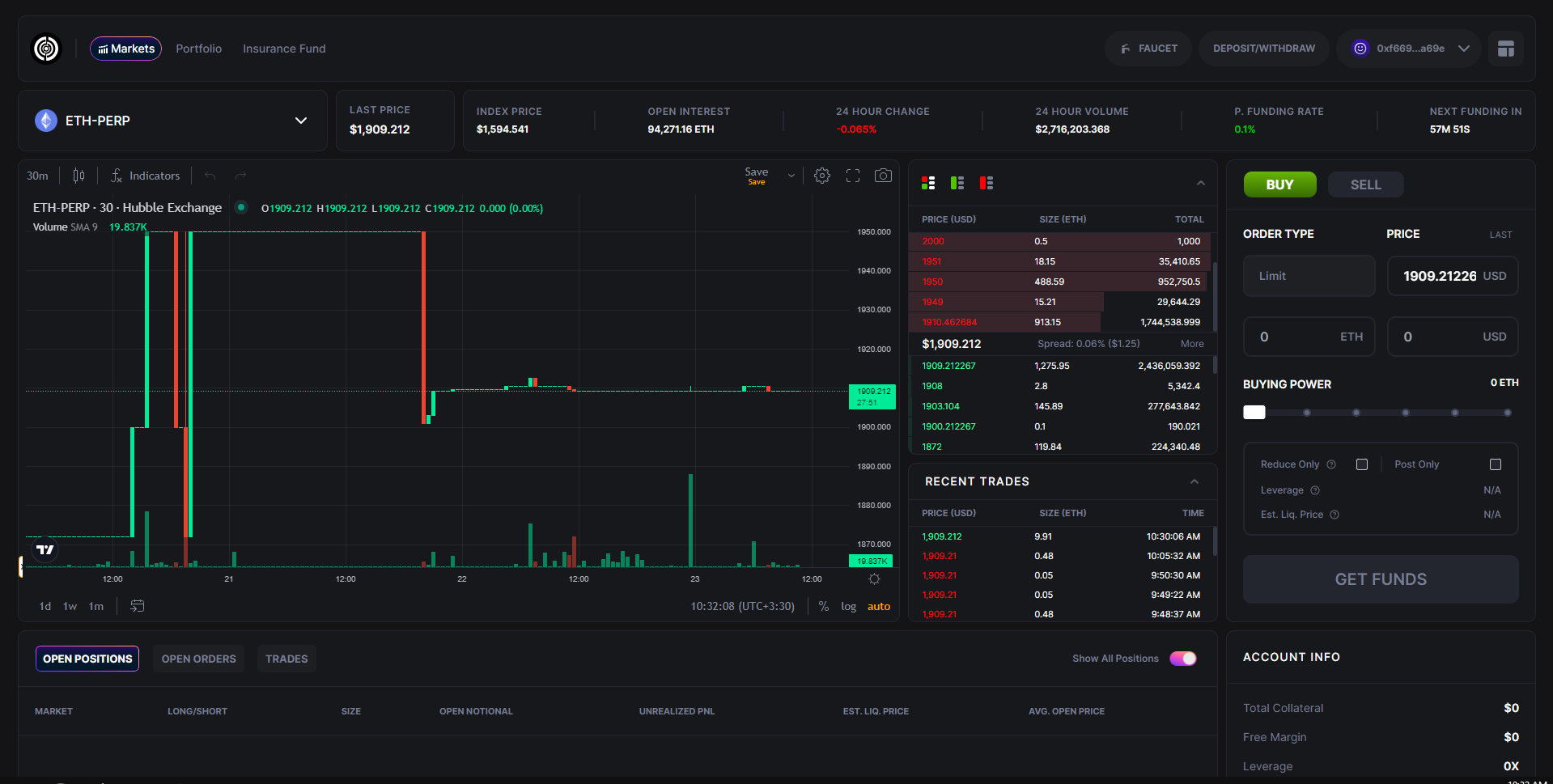Enable the Post Only checkbox
This screenshot has width=1553, height=784.
coord(1496,464)
